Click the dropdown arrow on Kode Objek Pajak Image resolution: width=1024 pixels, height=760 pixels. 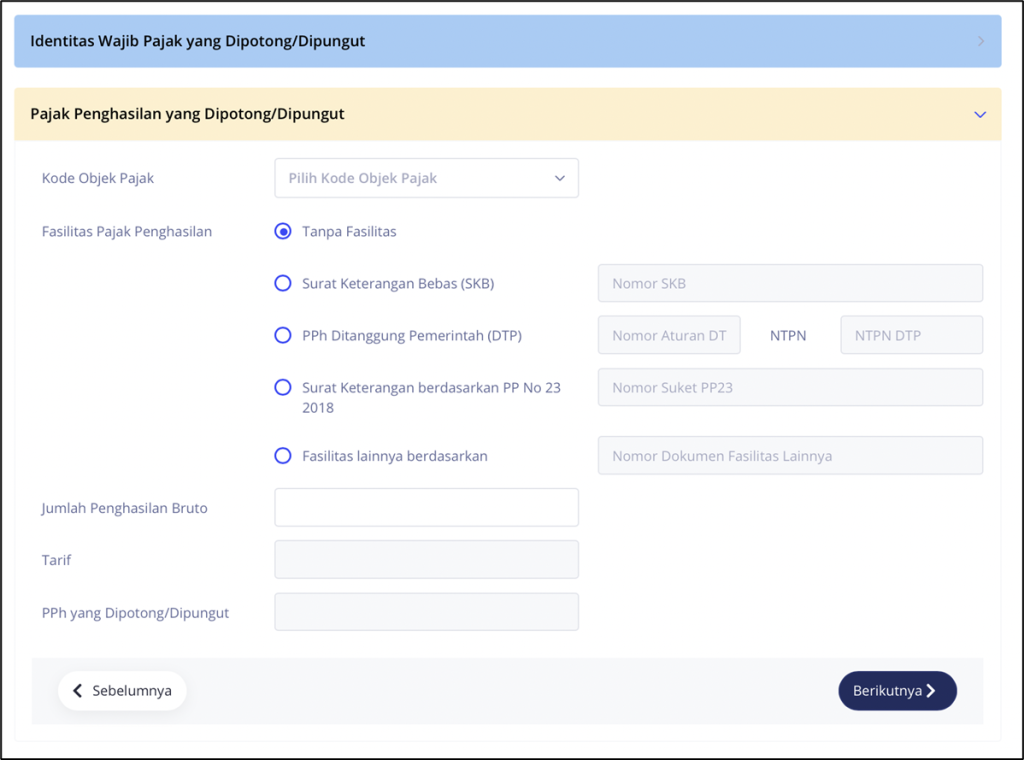coord(560,177)
